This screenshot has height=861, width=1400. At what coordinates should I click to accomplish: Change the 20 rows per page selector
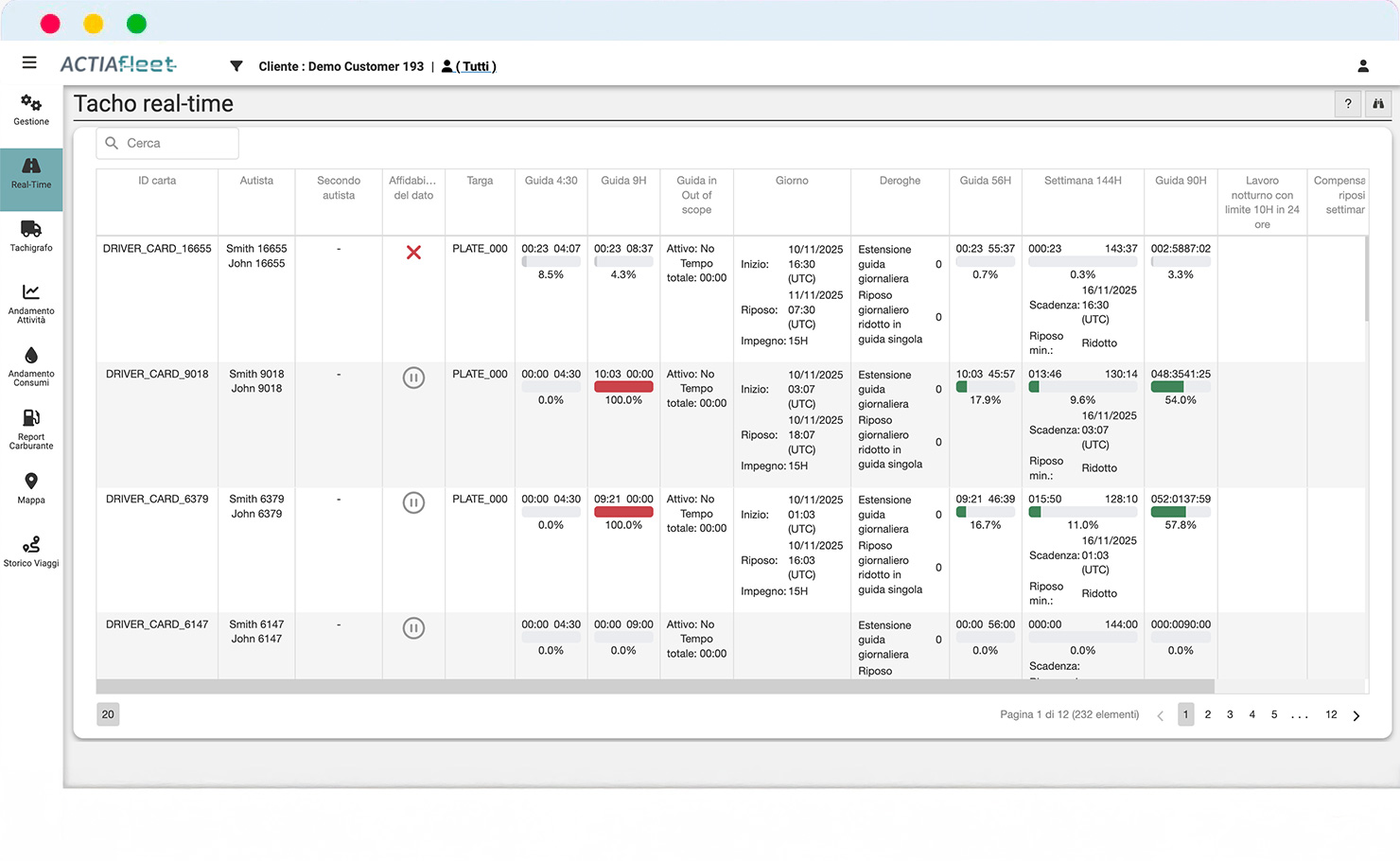pyautogui.click(x=108, y=714)
